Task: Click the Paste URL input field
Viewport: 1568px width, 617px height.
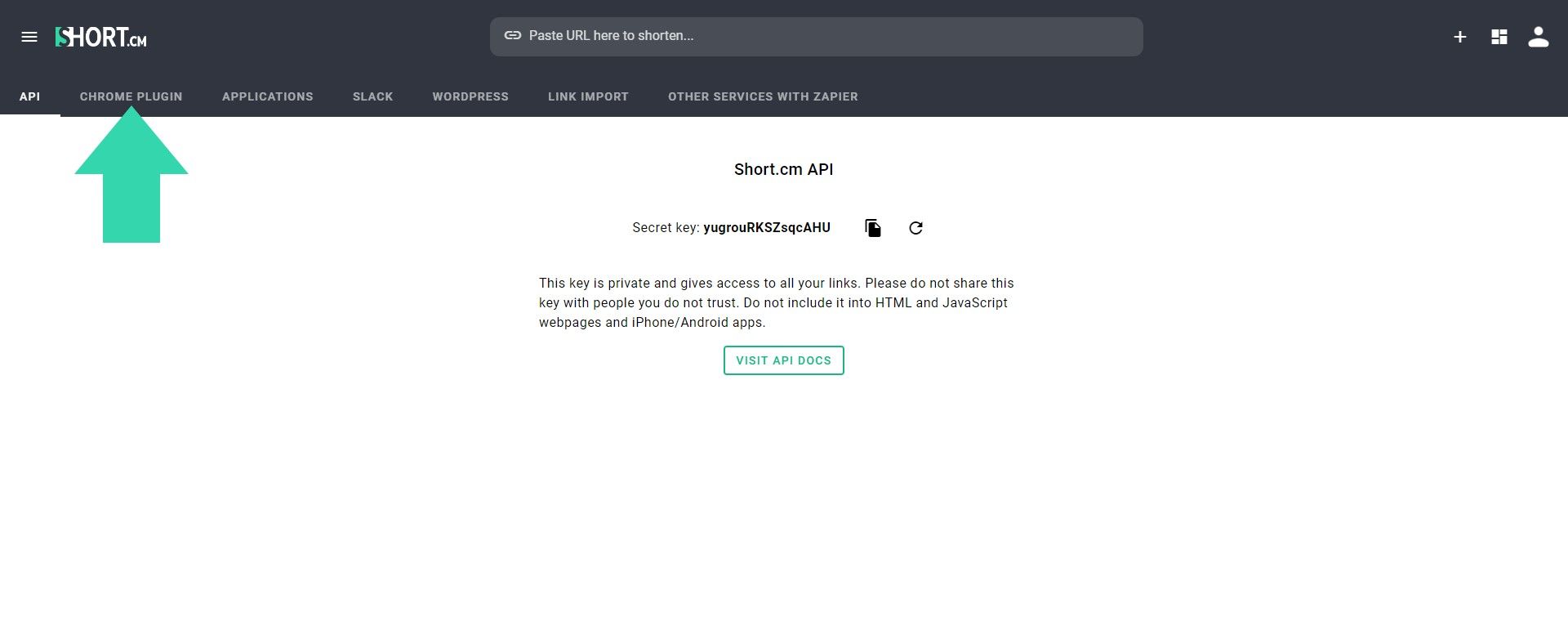Action: [x=817, y=36]
